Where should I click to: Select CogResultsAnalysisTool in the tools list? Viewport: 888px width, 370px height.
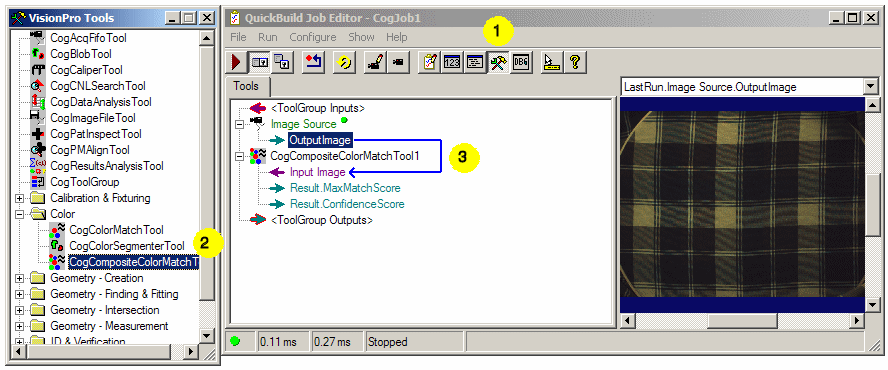106,166
